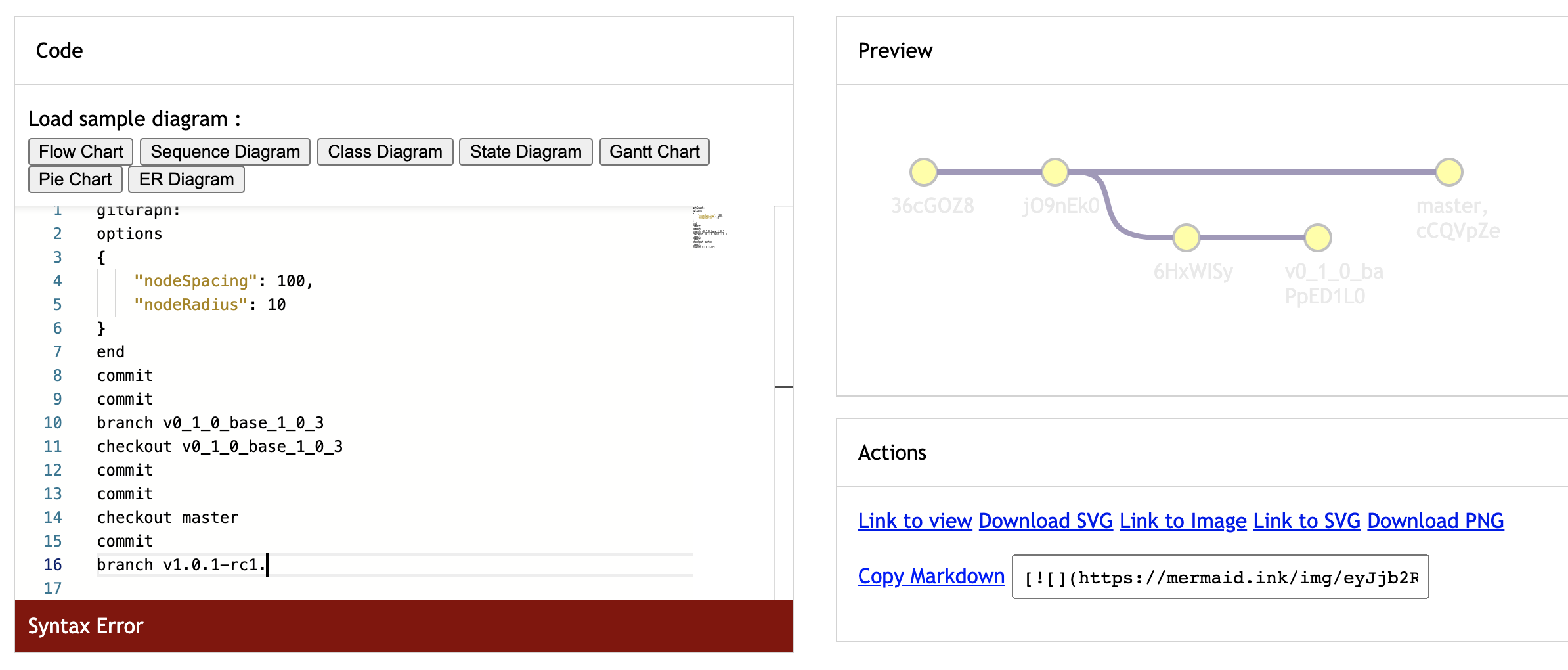1568x670 pixels.
Task: Click Copy Markdown
Action: point(930,575)
